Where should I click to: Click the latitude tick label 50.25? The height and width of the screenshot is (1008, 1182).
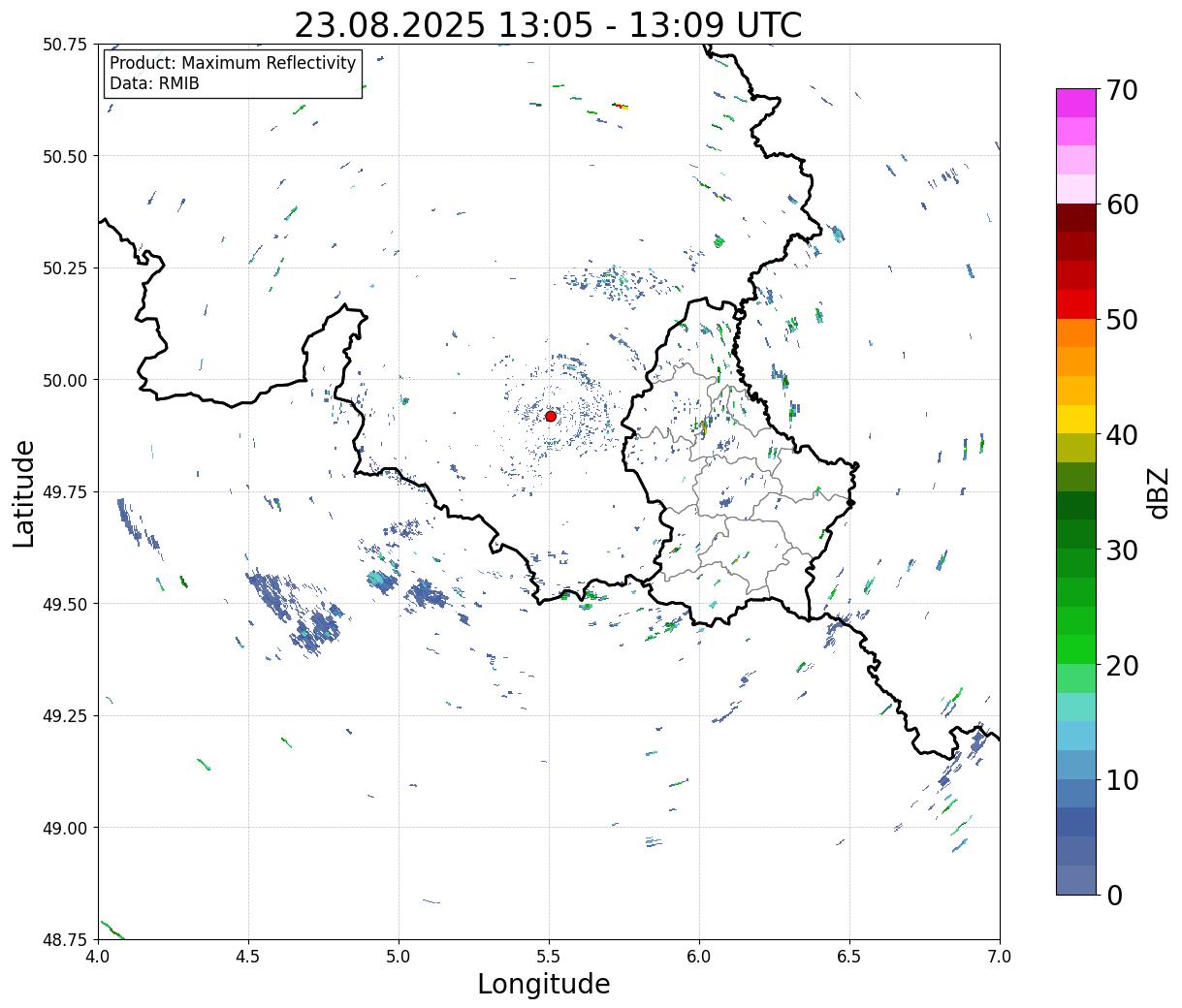coord(65,268)
